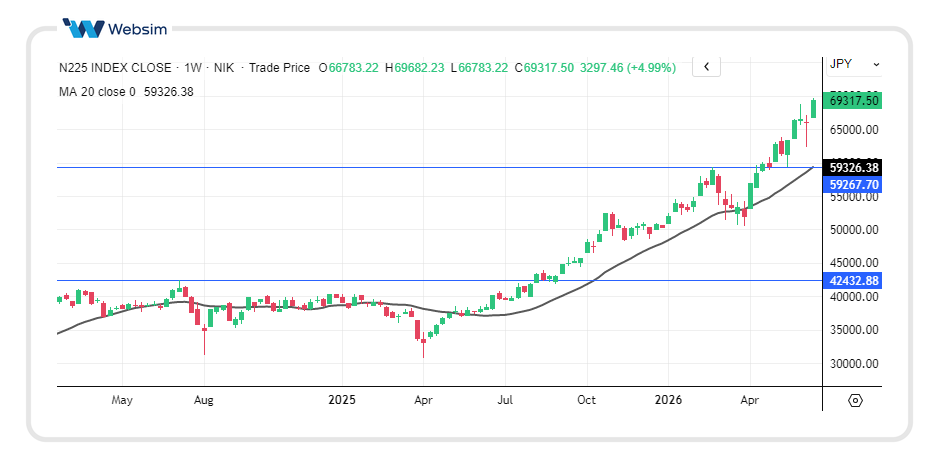The width and height of the screenshot is (939, 468).
Task: Click the May time axis label
Action: tap(122, 400)
